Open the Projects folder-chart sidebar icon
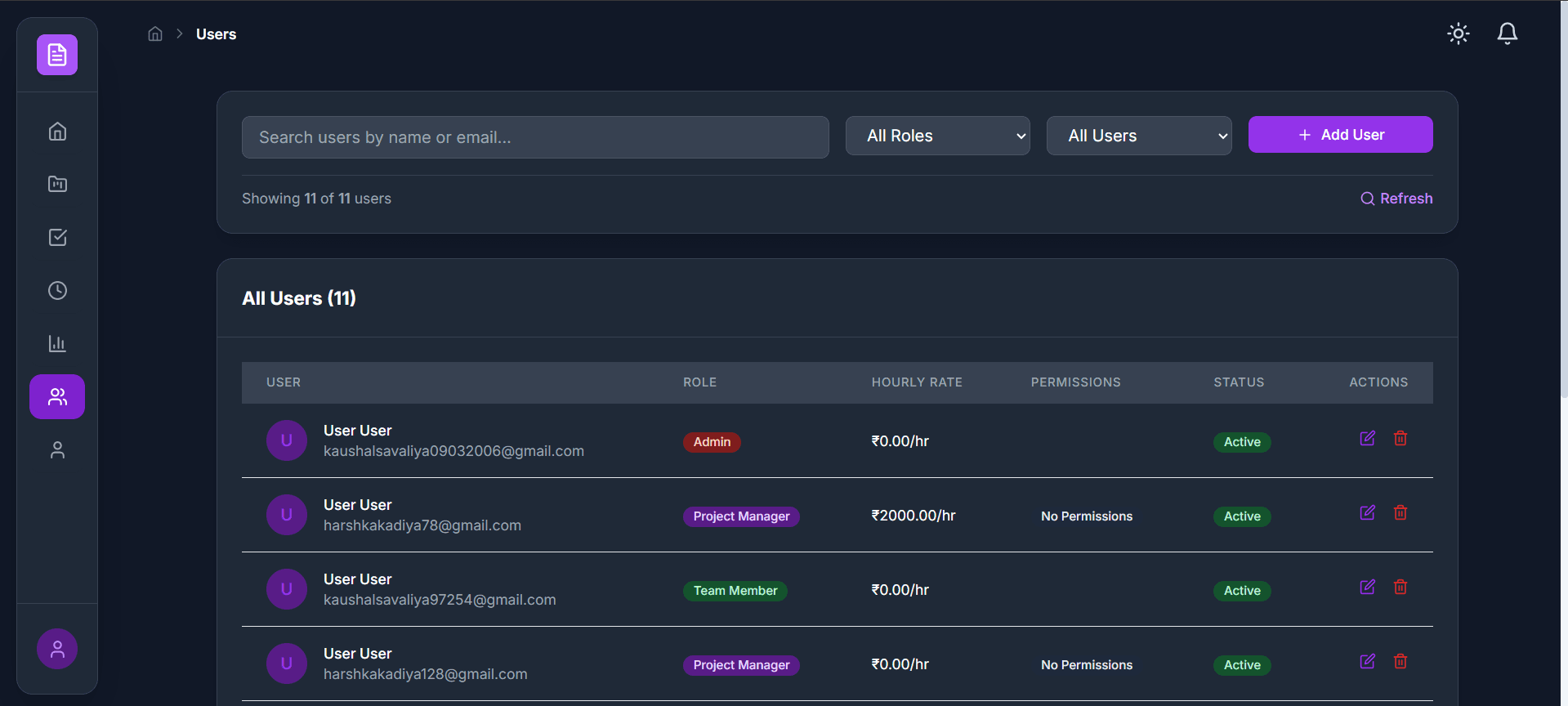This screenshot has width=1568, height=706. 57,184
